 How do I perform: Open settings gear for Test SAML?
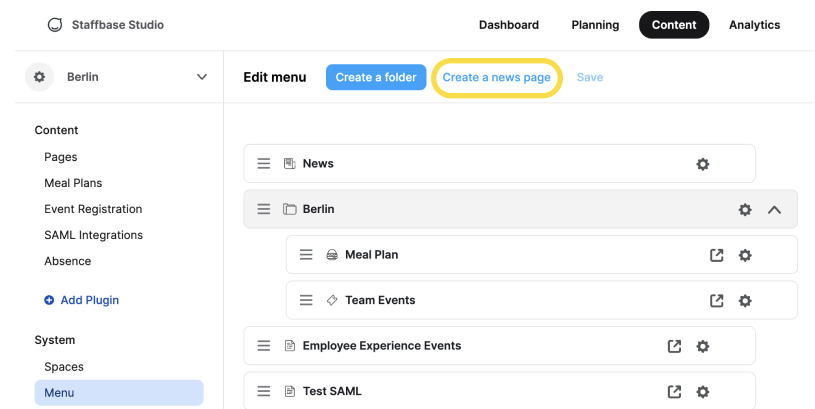[x=703, y=392]
